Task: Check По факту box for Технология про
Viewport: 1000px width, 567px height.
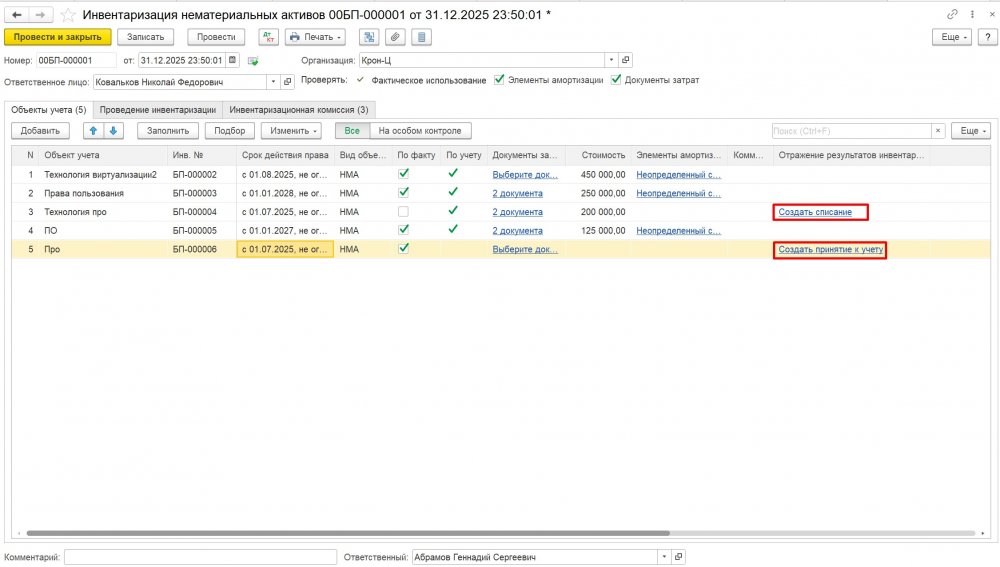Action: (x=403, y=212)
